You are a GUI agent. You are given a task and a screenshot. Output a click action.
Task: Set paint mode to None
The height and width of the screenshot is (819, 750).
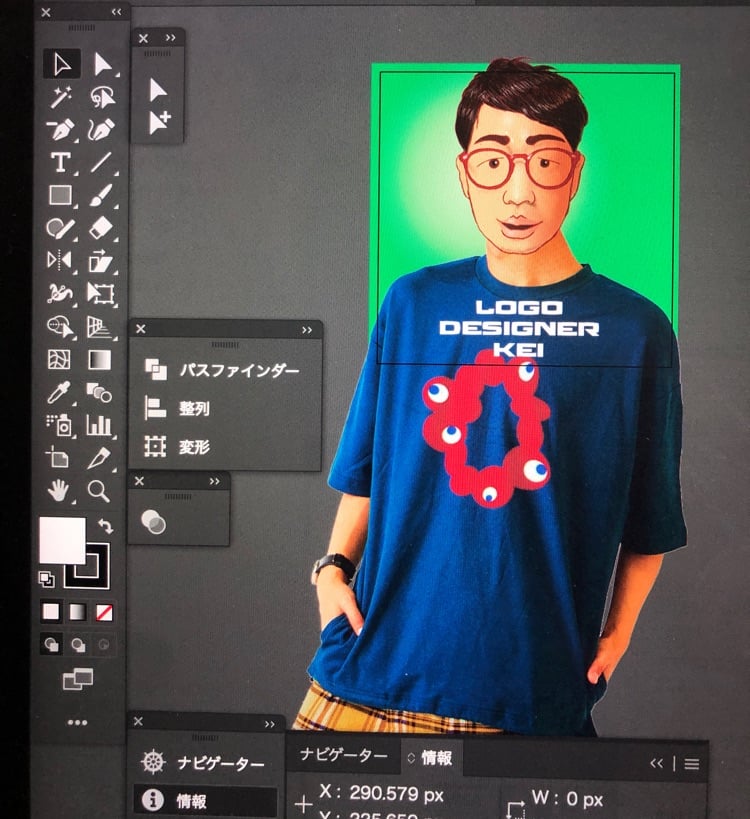tap(103, 611)
